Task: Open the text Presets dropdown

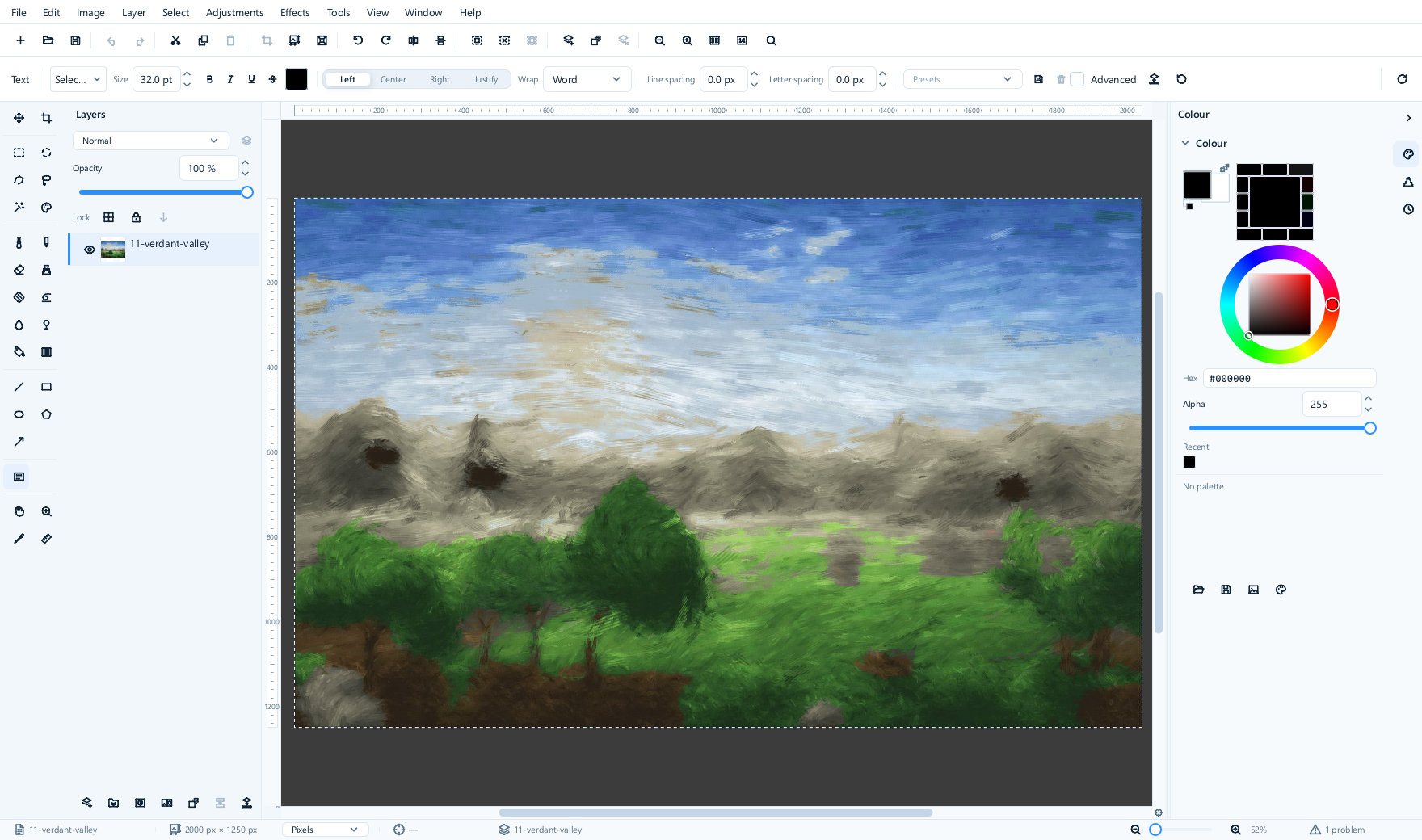Action: tap(962, 79)
